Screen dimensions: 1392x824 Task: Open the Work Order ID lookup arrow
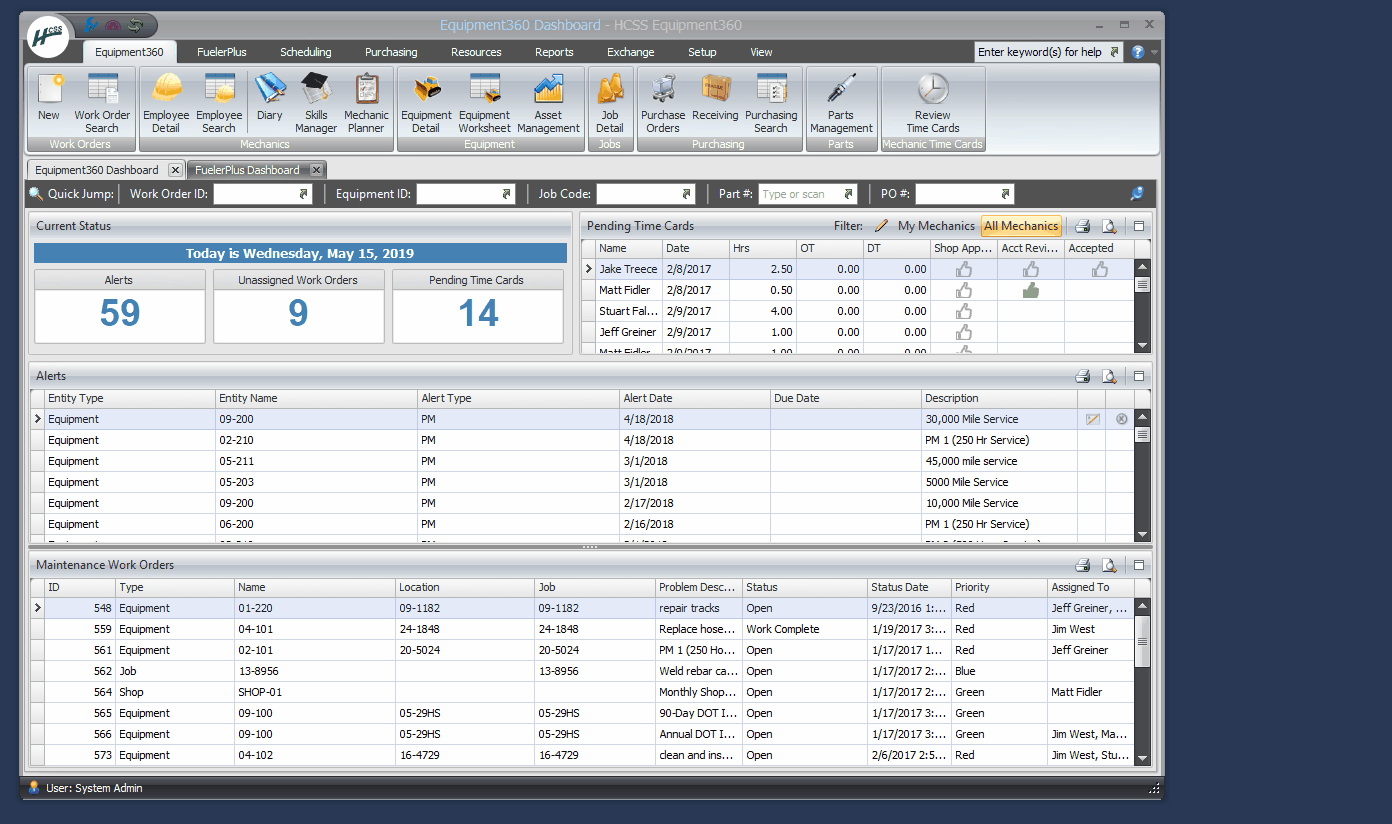tap(304, 194)
